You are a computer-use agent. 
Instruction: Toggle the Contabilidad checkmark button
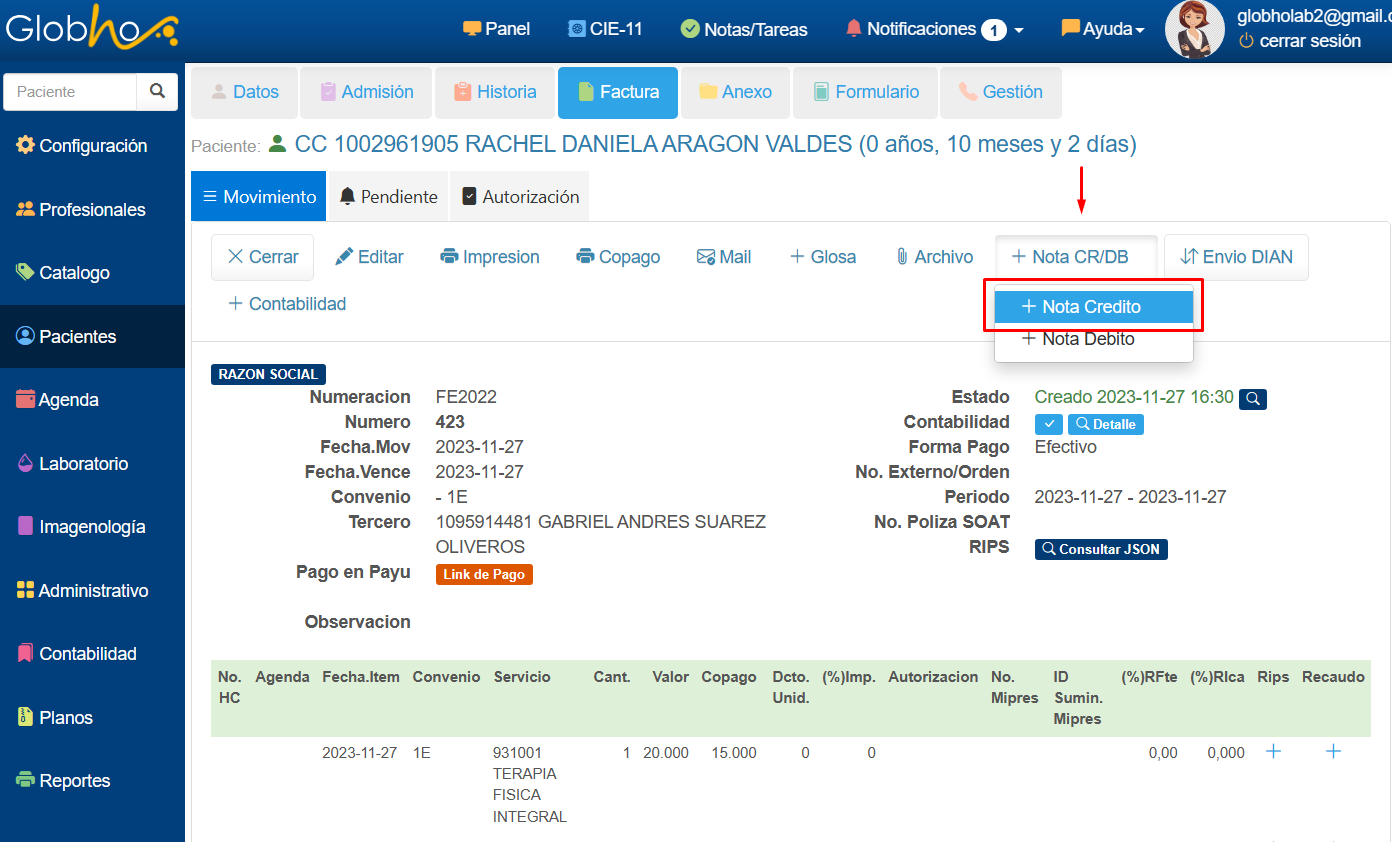coord(1048,424)
